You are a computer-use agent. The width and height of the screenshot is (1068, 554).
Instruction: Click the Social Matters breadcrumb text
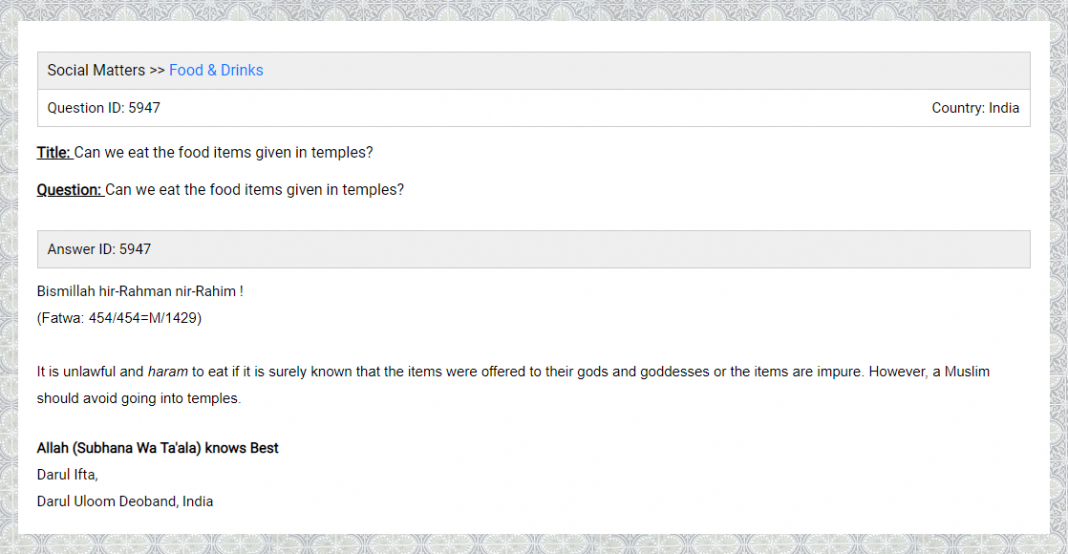coord(96,70)
